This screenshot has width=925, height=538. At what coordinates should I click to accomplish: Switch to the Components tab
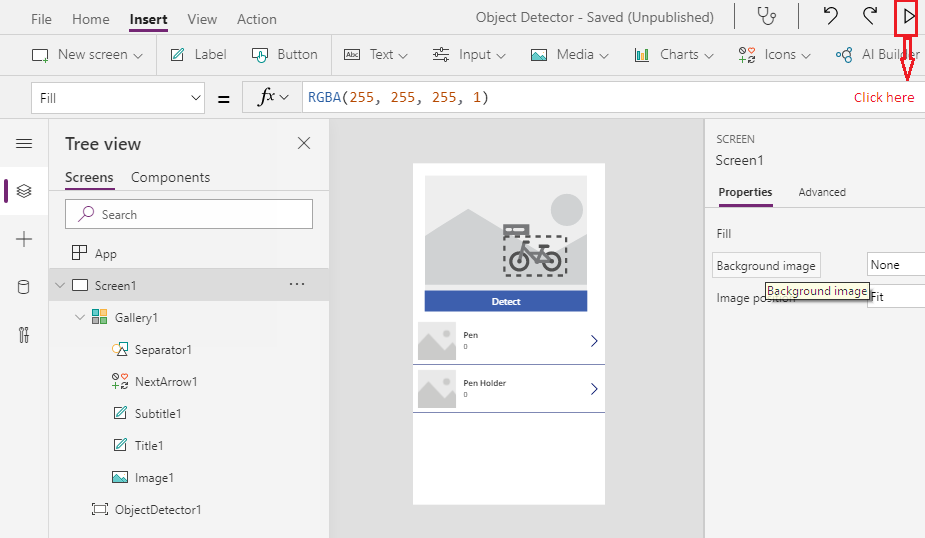[x=170, y=178]
